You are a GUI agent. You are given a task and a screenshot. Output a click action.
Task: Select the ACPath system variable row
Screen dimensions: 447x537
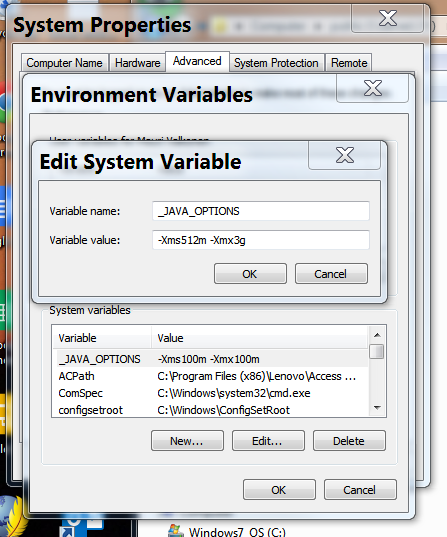pos(210,376)
